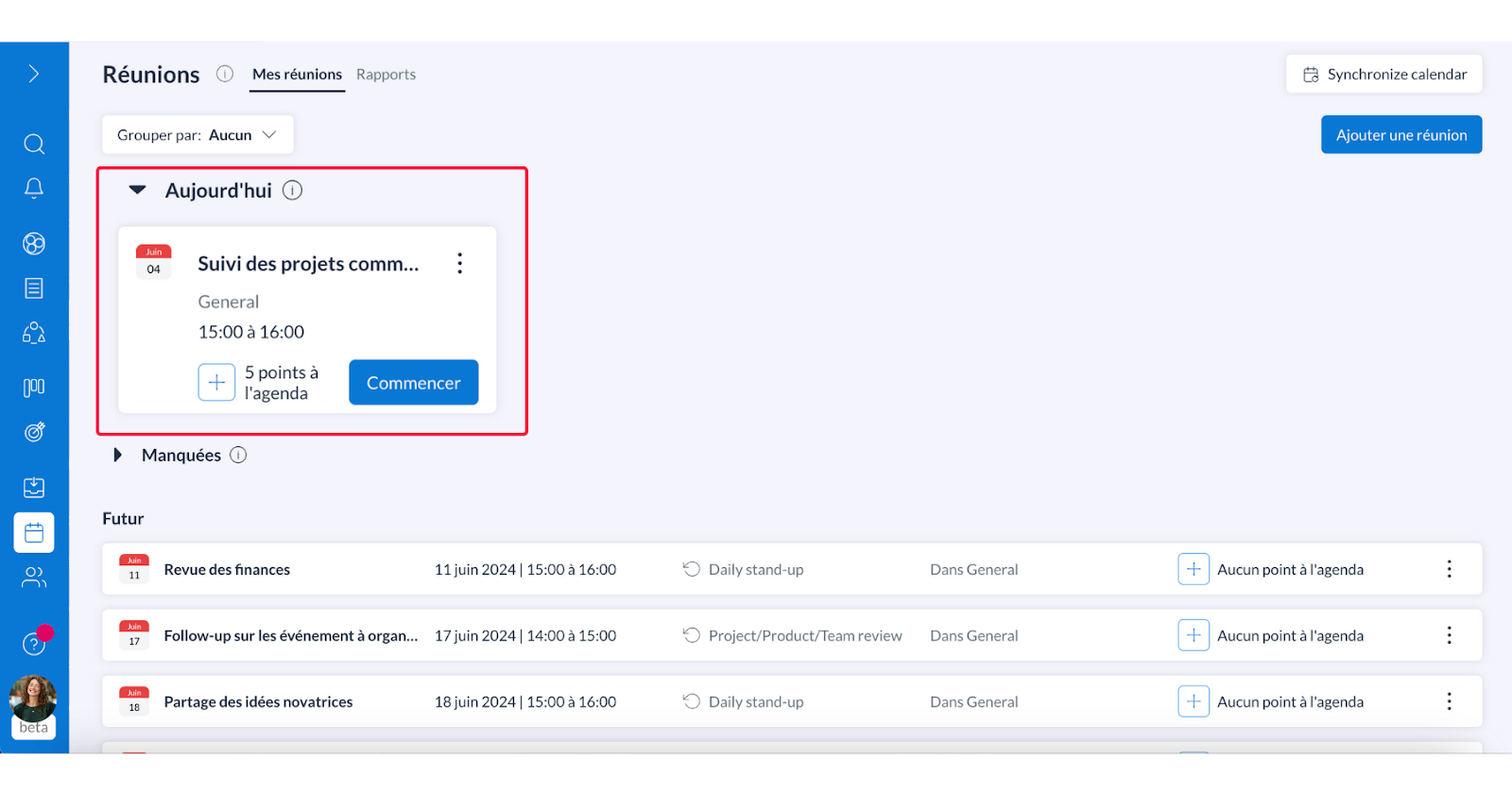Click the shapes and person icon in sidebar

pyautogui.click(x=34, y=333)
